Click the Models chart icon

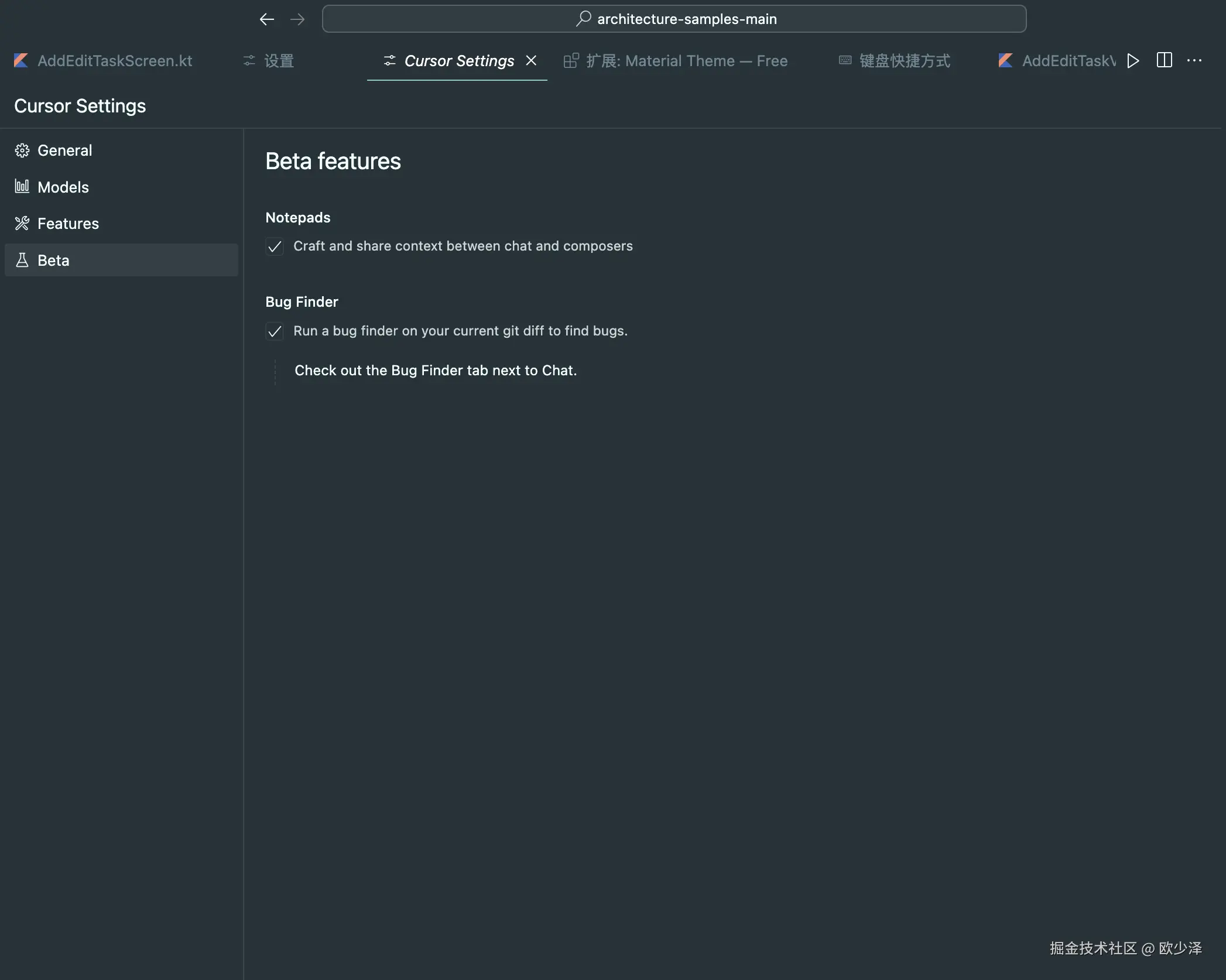(x=22, y=187)
